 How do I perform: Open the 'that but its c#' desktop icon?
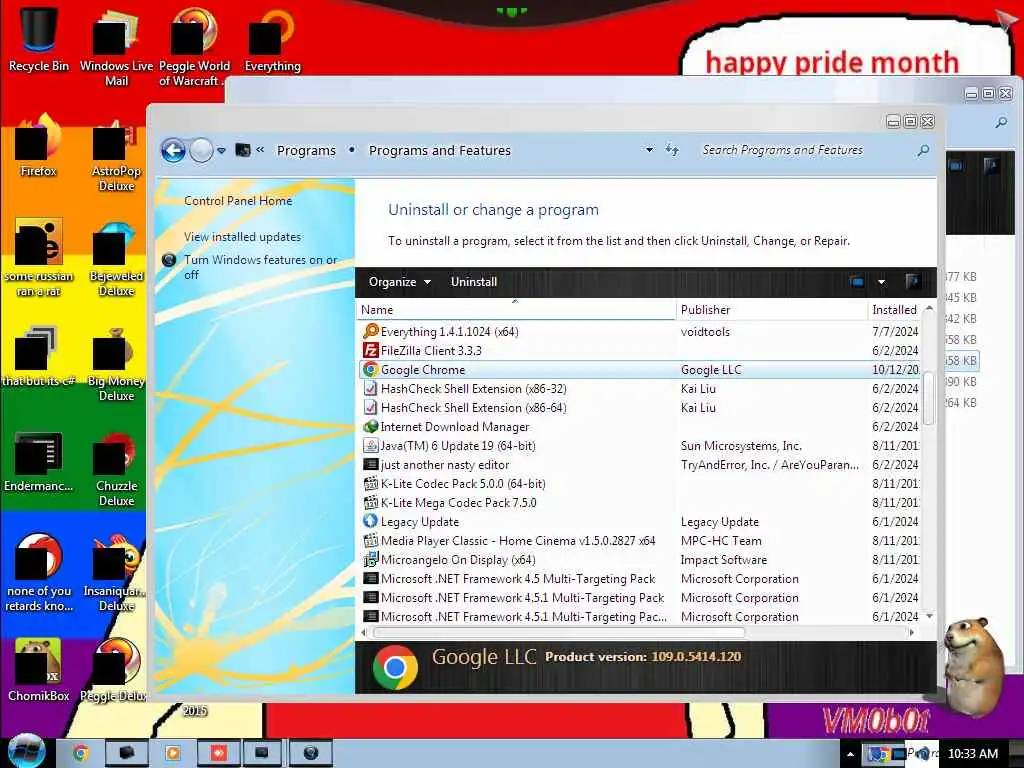pos(39,356)
